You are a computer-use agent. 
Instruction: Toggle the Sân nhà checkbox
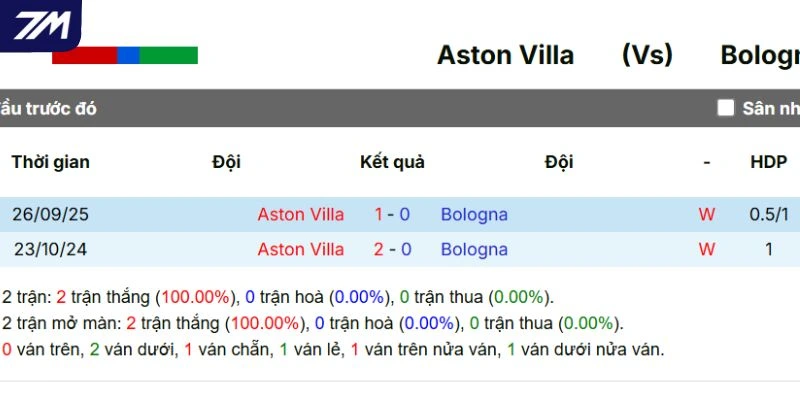click(x=726, y=108)
